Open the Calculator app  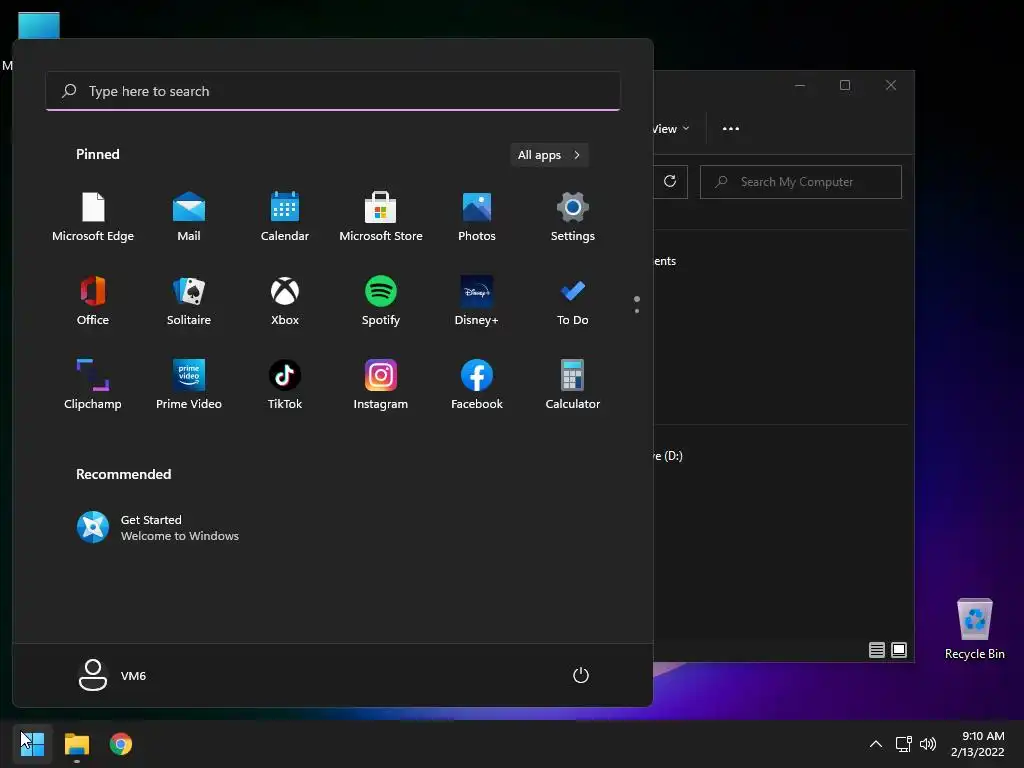pos(573,385)
